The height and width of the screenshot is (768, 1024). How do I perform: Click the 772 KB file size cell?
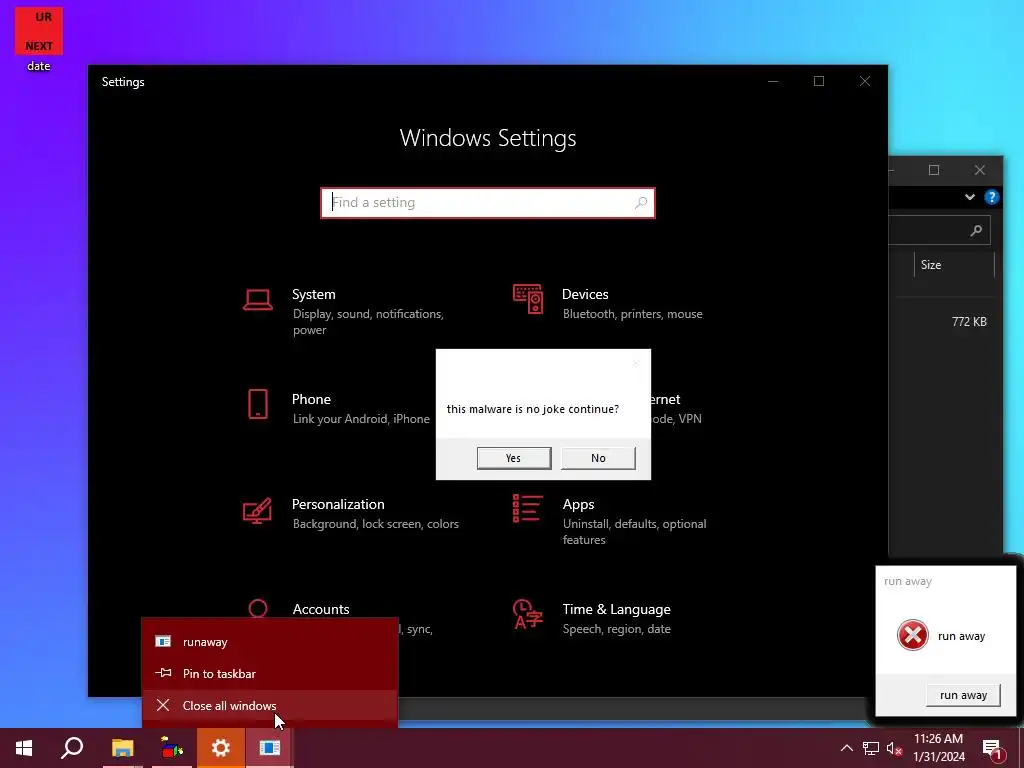(969, 321)
